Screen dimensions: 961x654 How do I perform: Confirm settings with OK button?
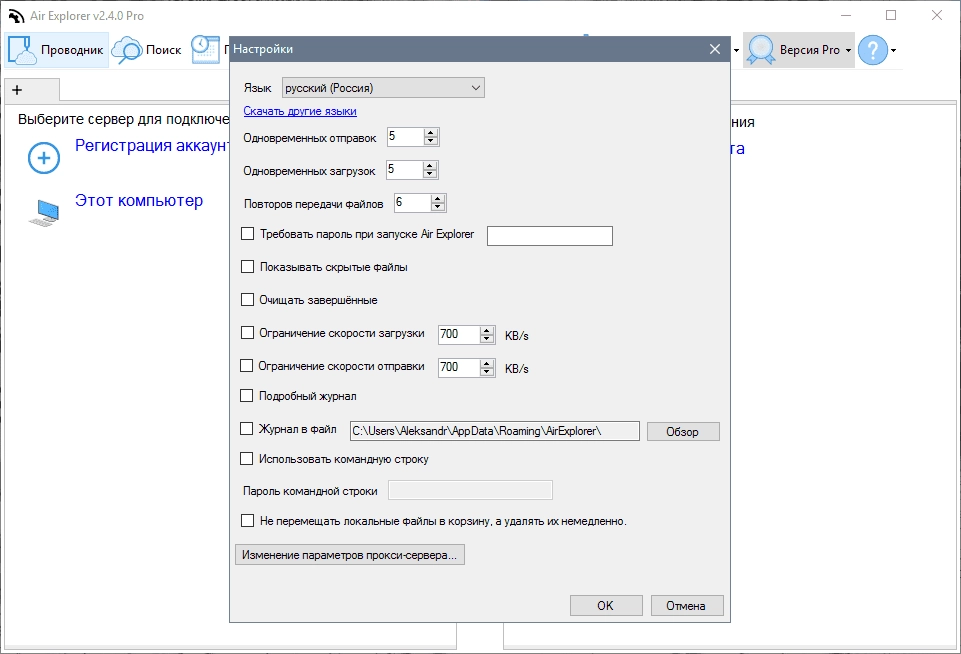(x=606, y=606)
